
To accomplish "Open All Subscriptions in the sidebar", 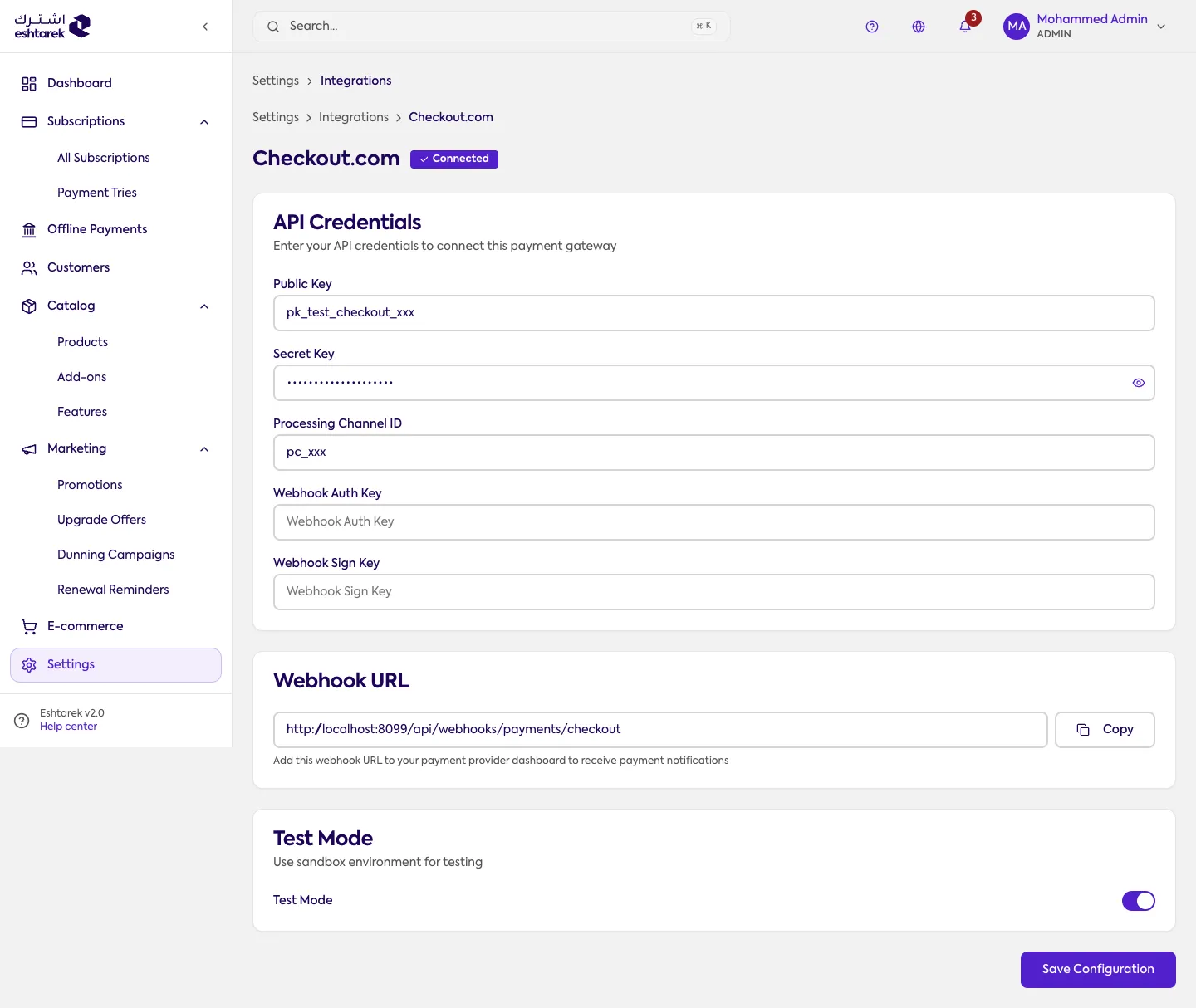I will pyautogui.click(x=104, y=158).
